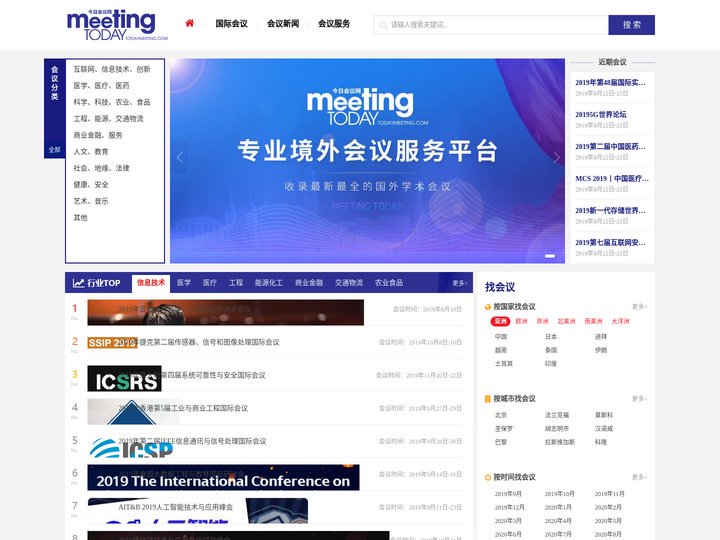The height and width of the screenshot is (540, 720).
Task: Click 全部 under 会议分类 sidebar
Action: (x=55, y=150)
